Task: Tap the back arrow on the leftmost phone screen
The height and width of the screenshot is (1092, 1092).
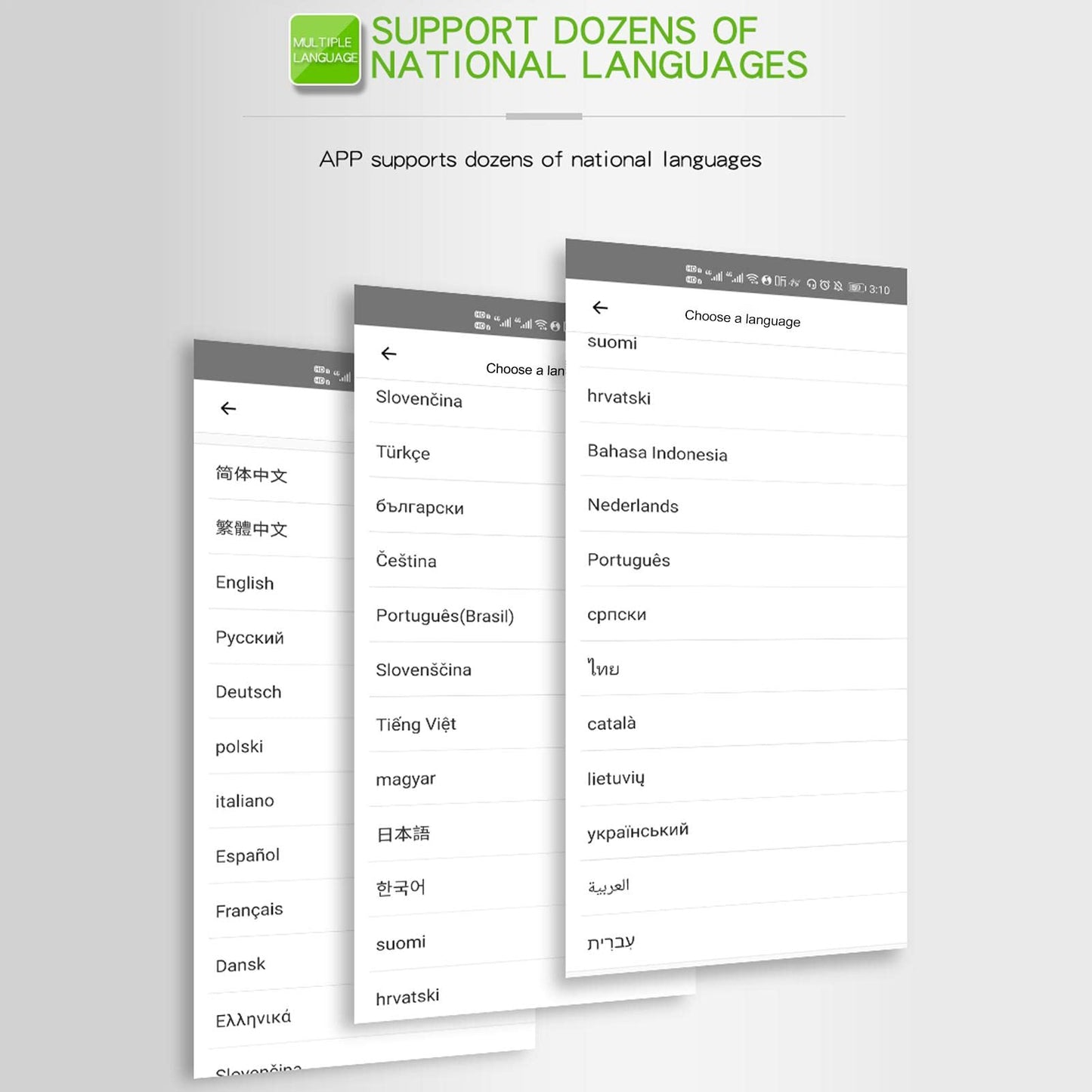Action: [228, 409]
